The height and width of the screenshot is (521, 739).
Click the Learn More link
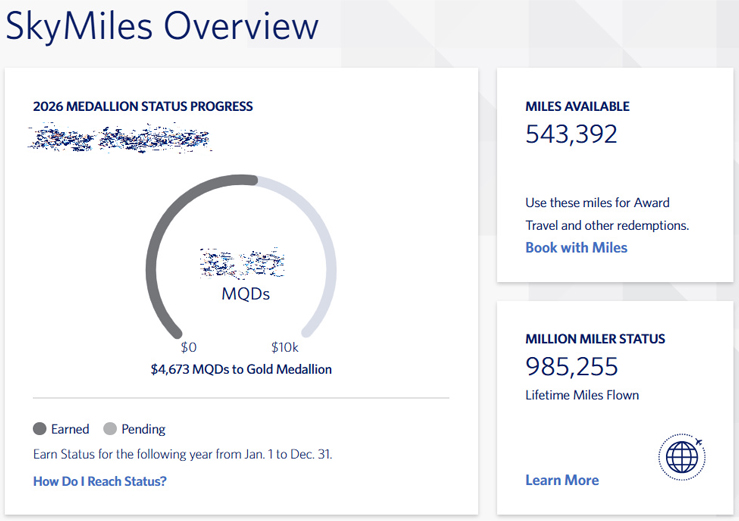pos(562,480)
